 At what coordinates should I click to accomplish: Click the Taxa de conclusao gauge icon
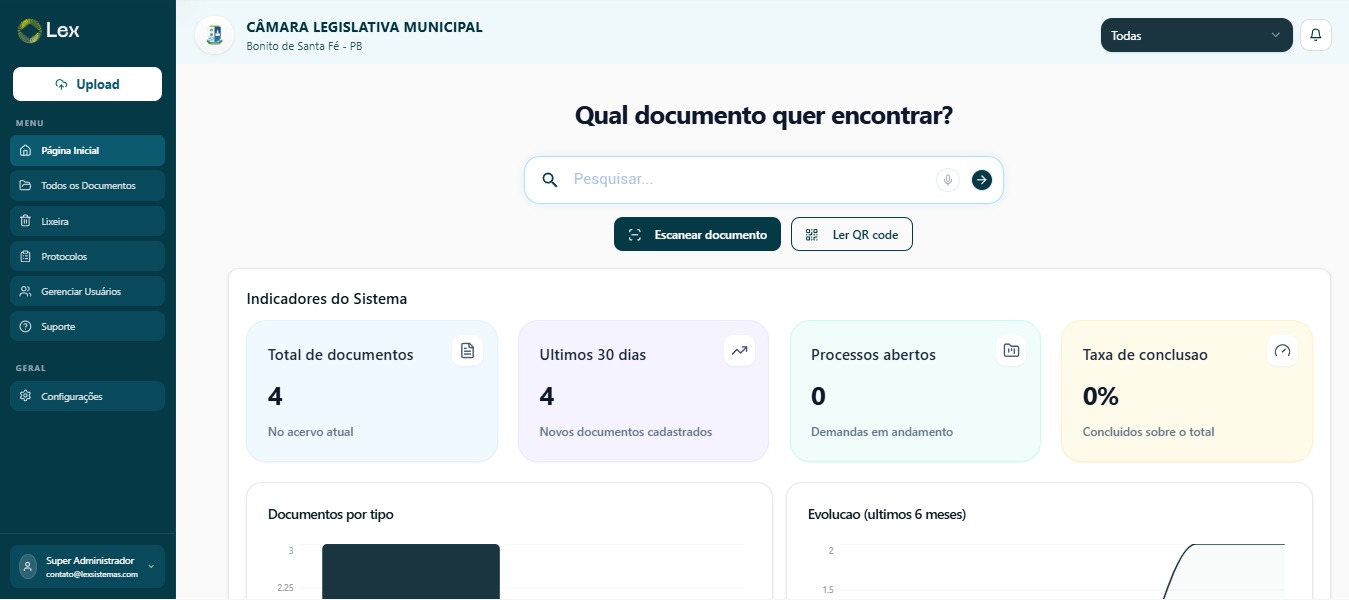pos(1283,350)
